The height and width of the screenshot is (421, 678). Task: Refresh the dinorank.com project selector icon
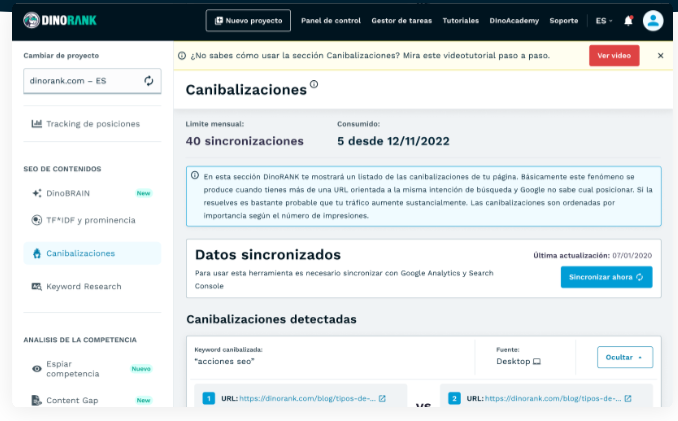[x=149, y=81]
